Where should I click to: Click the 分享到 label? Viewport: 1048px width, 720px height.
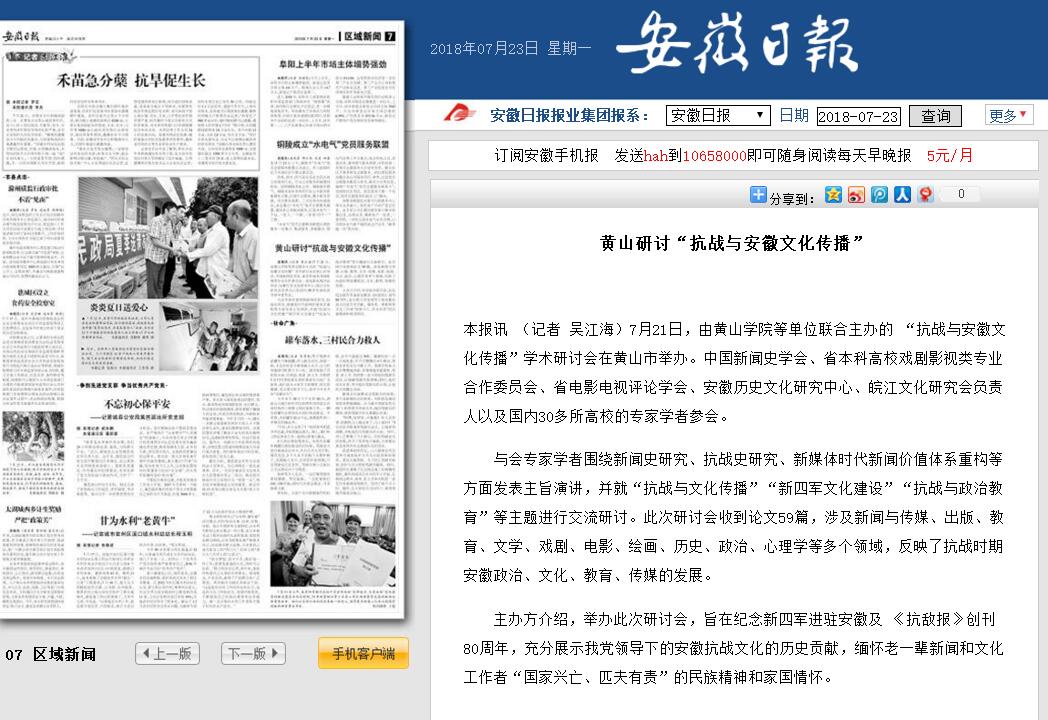tap(792, 199)
